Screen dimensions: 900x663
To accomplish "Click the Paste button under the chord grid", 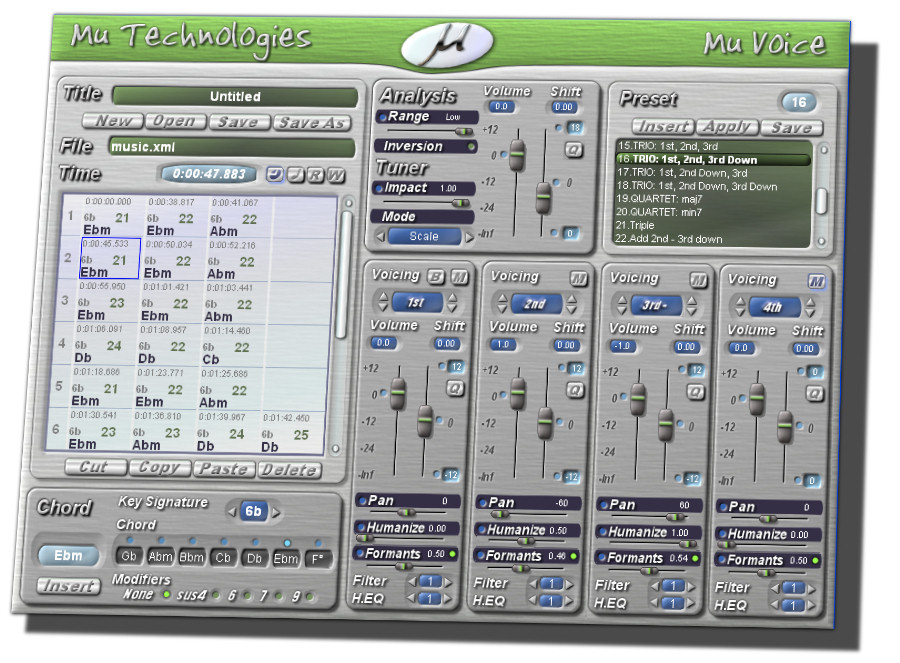I will coord(224,469).
